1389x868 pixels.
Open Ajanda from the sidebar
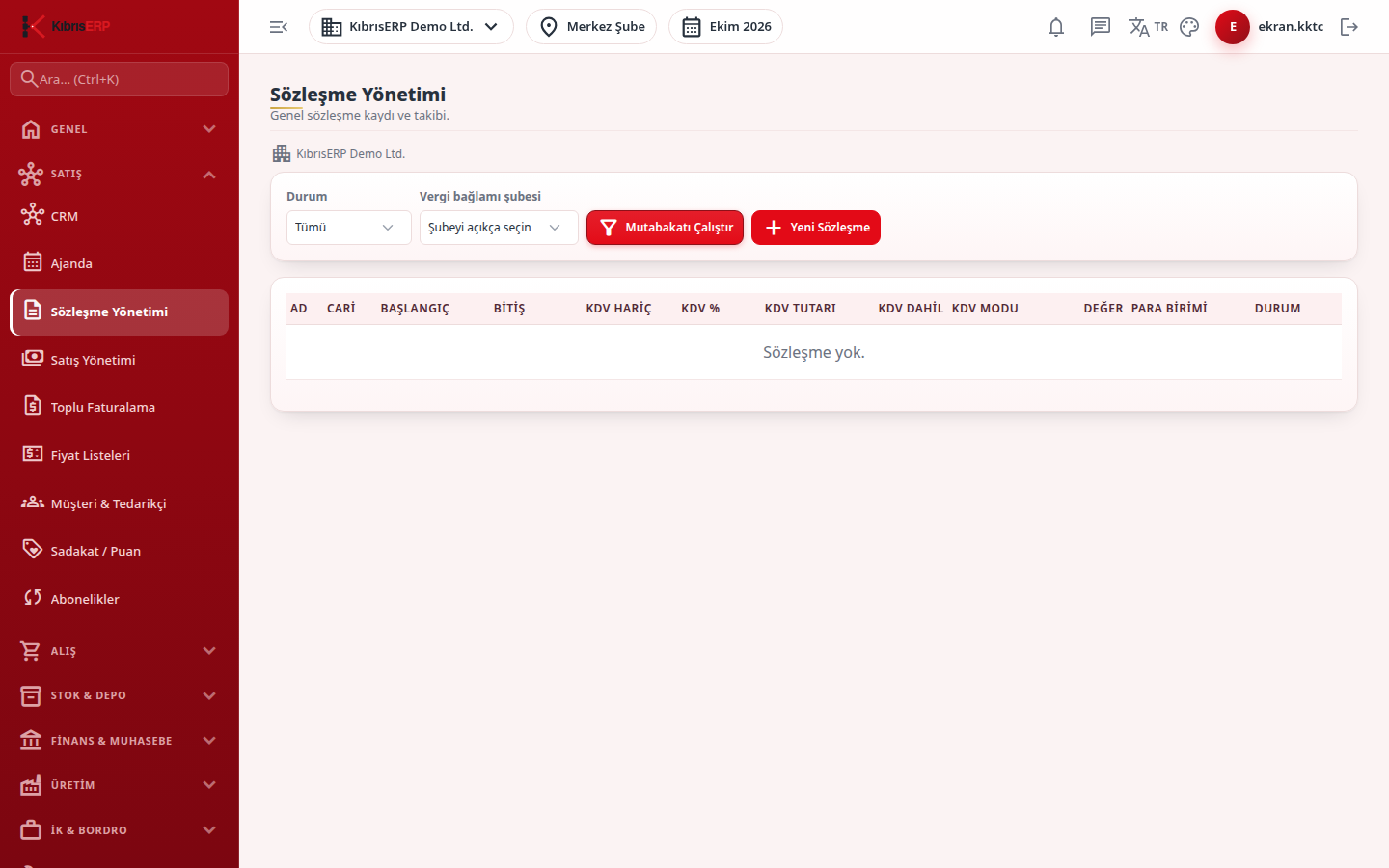(120, 263)
